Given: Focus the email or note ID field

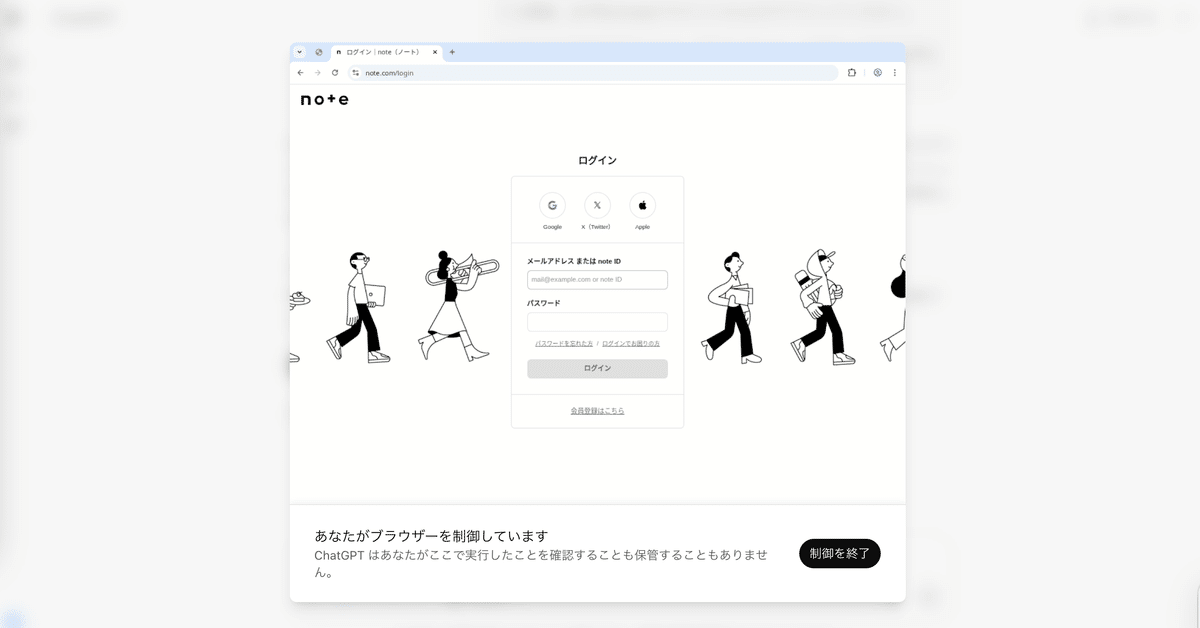Looking at the screenshot, I should (597, 280).
